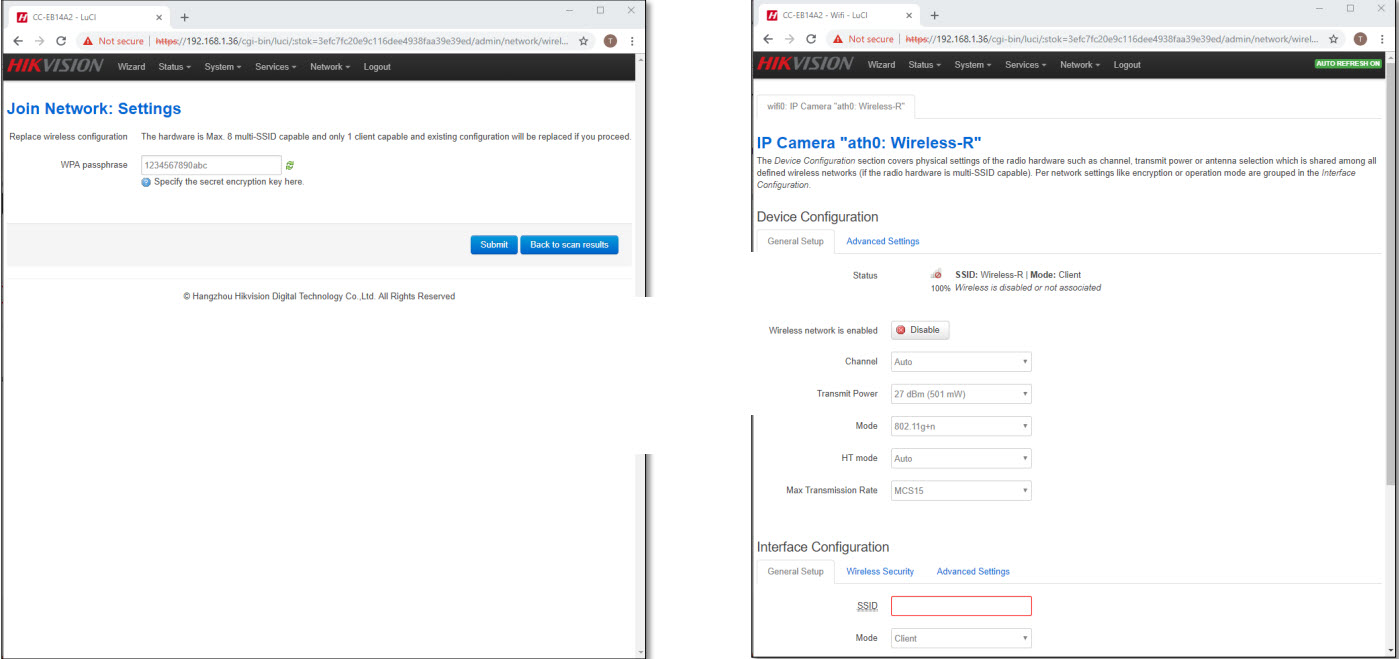Switch to Wireless Security tab
This screenshot has width=1399, height=659.
880,571
